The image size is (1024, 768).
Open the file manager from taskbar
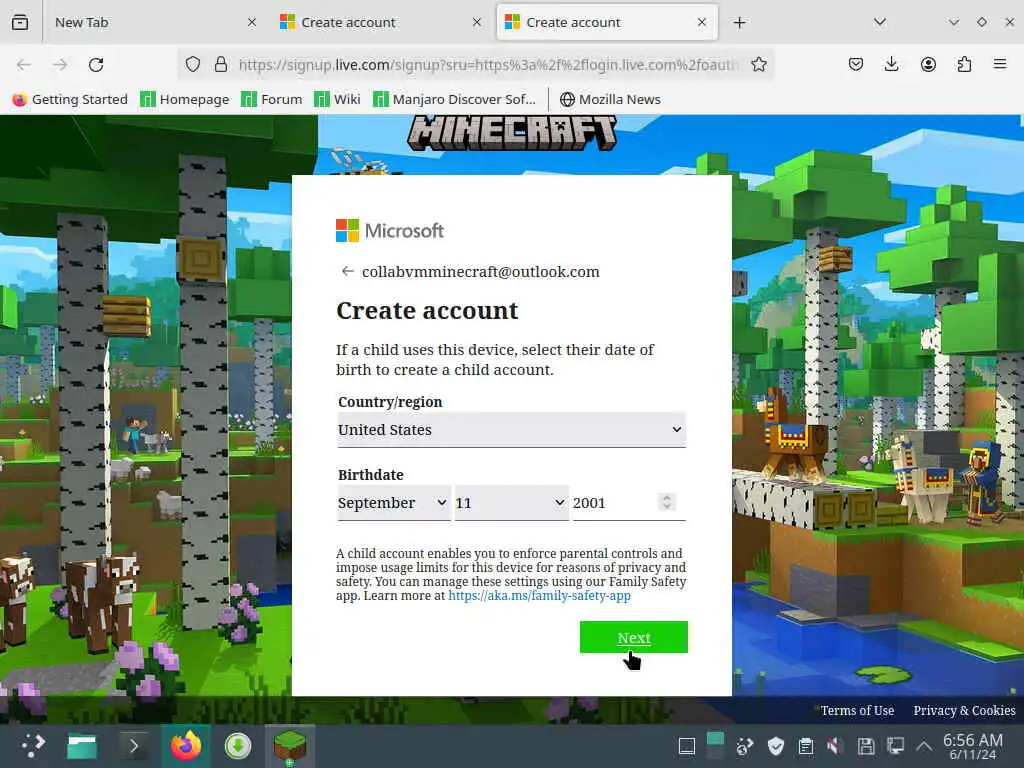click(x=82, y=746)
